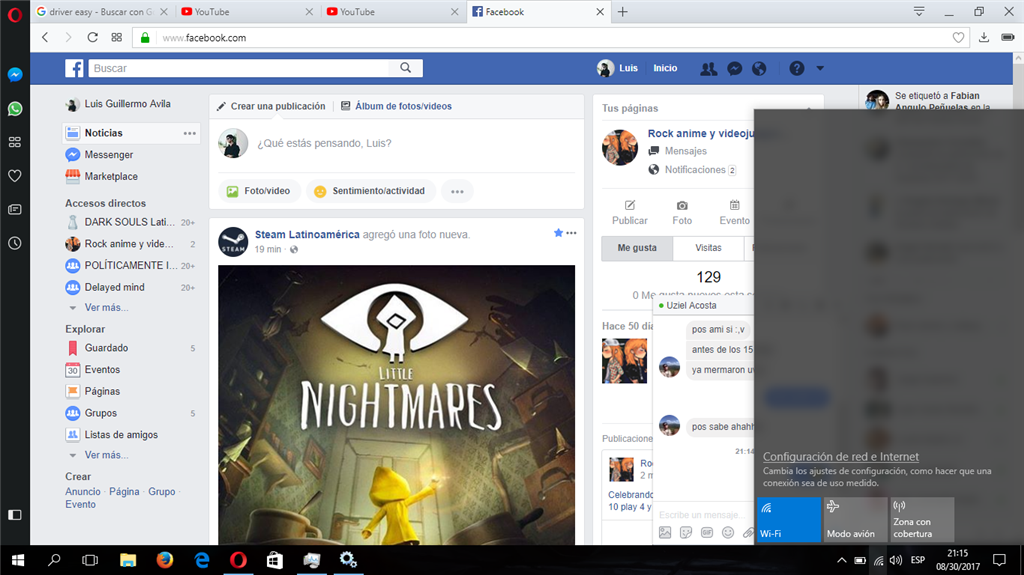Open the downloads icon in toolbar
This screenshot has height=575, width=1024.
[984, 38]
